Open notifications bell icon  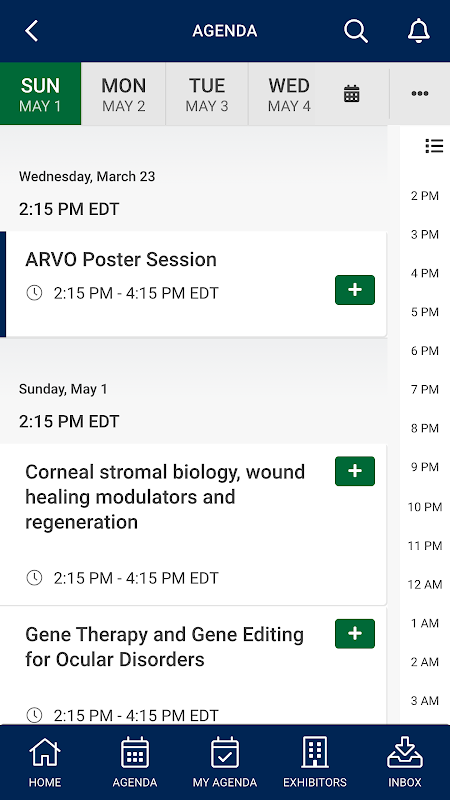click(x=419, y=31)
